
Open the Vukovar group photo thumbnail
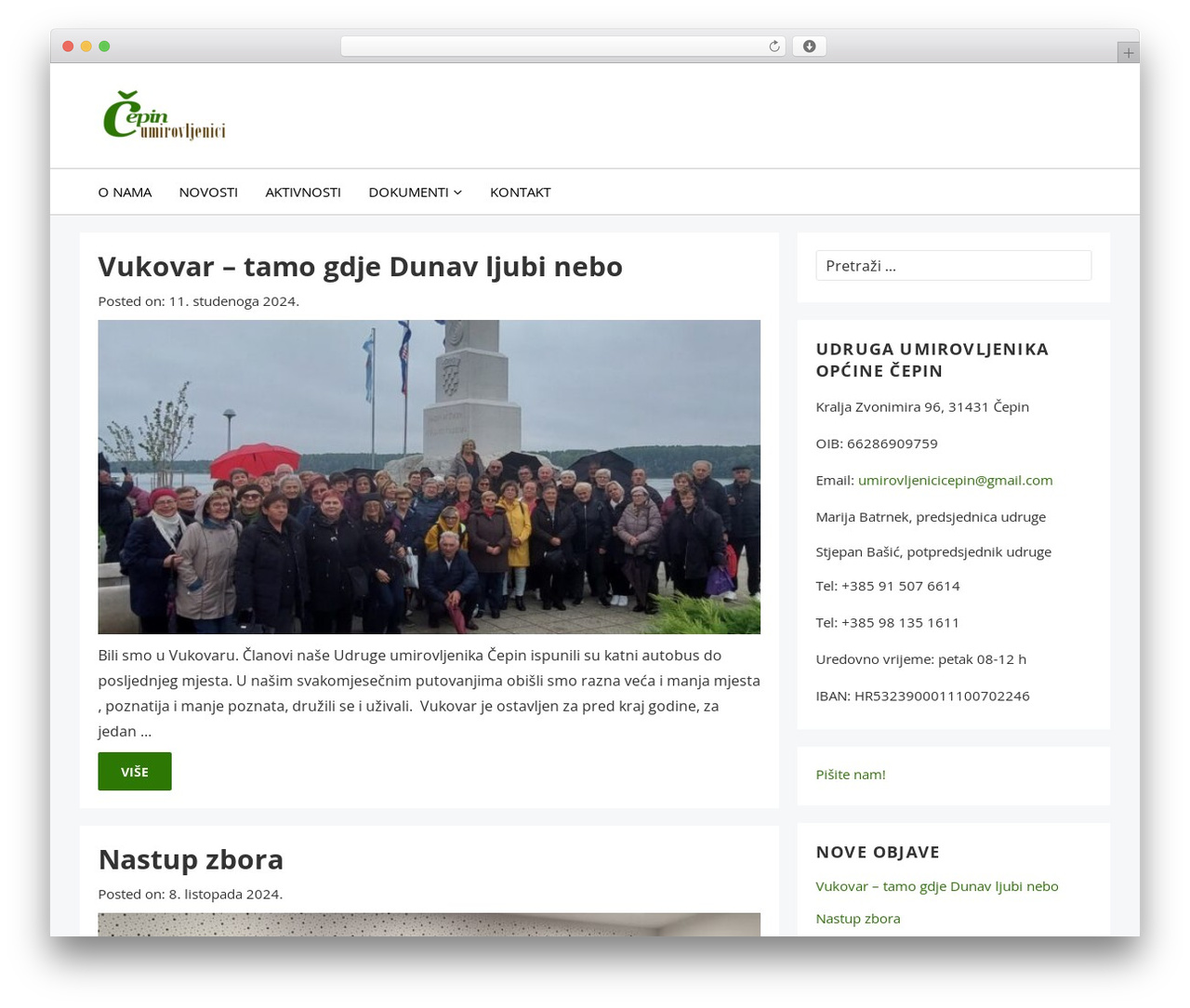point(430,477)
